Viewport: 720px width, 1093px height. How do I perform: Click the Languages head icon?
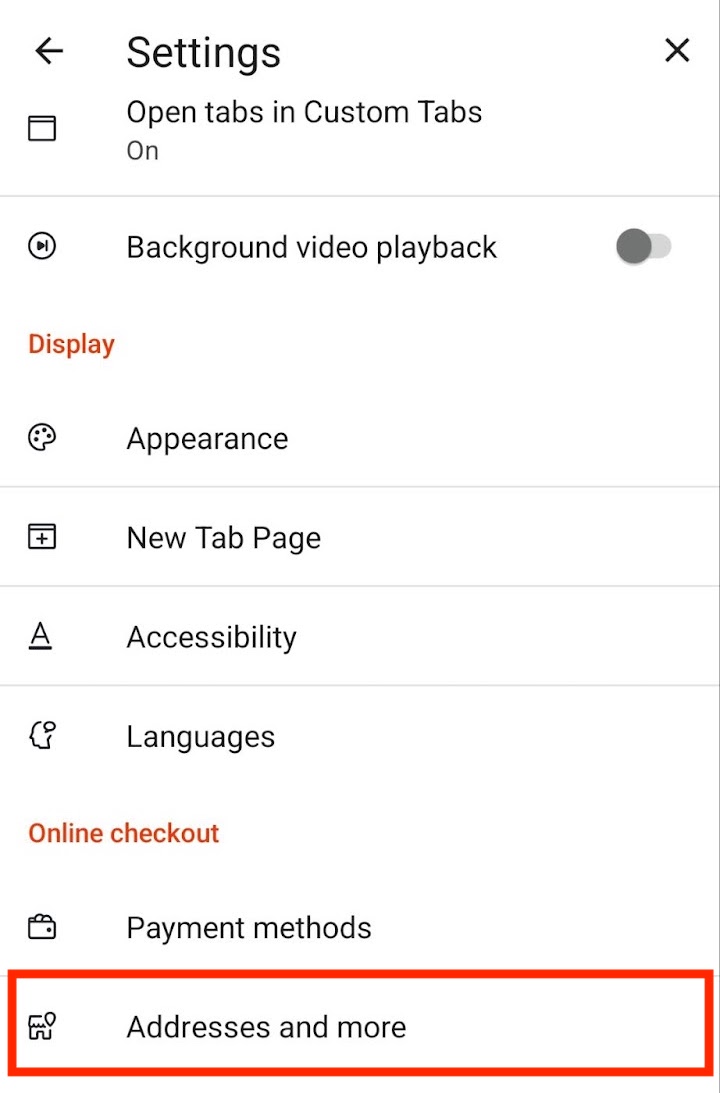pyautogui.click(x=42, y=735)
